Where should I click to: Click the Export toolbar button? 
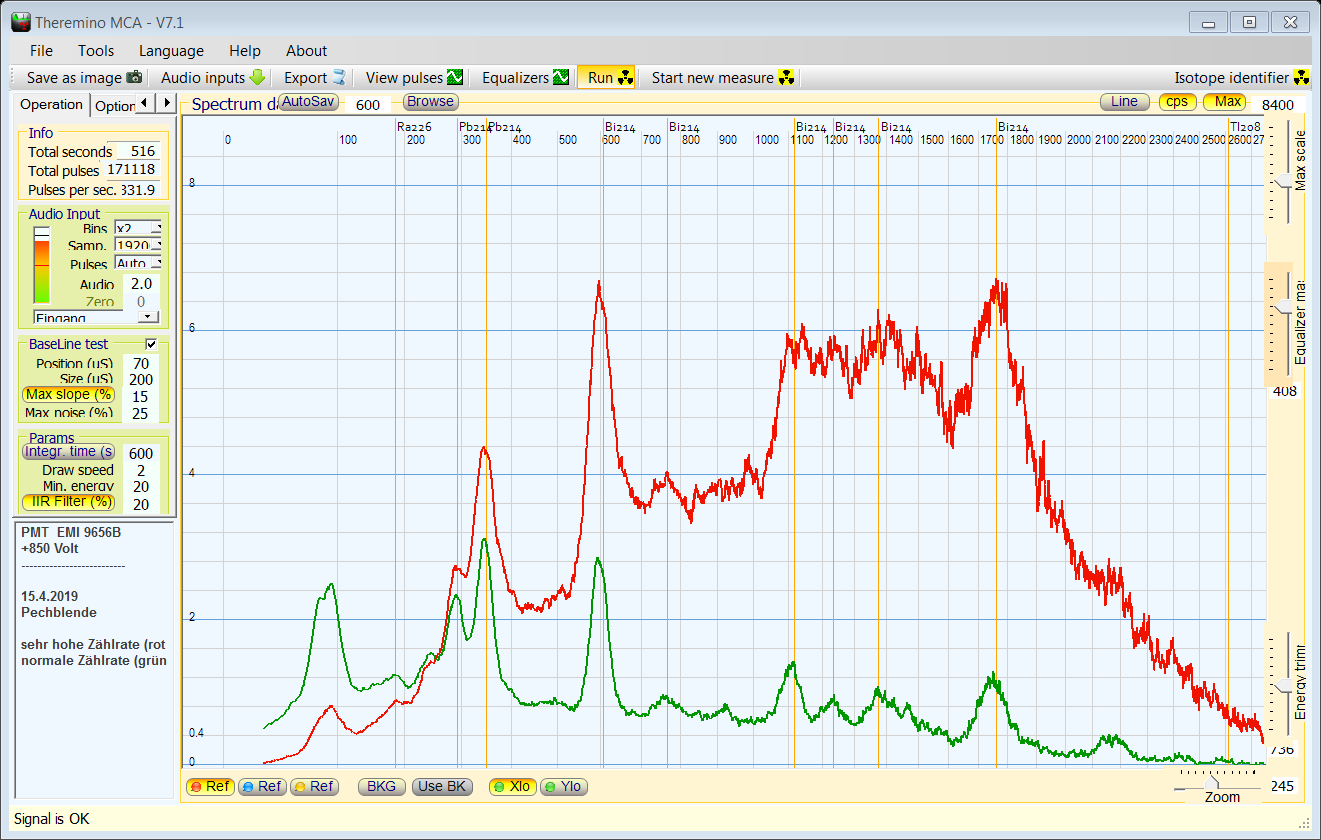pos(314,78)
